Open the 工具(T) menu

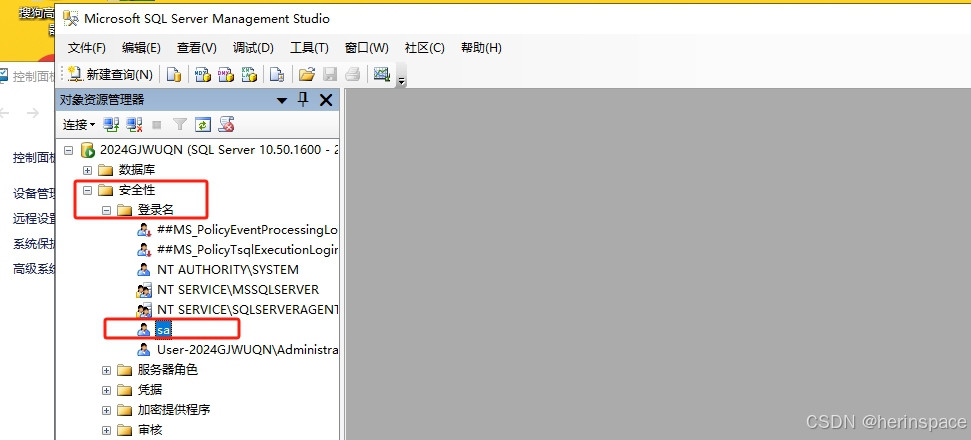point(309,48)
